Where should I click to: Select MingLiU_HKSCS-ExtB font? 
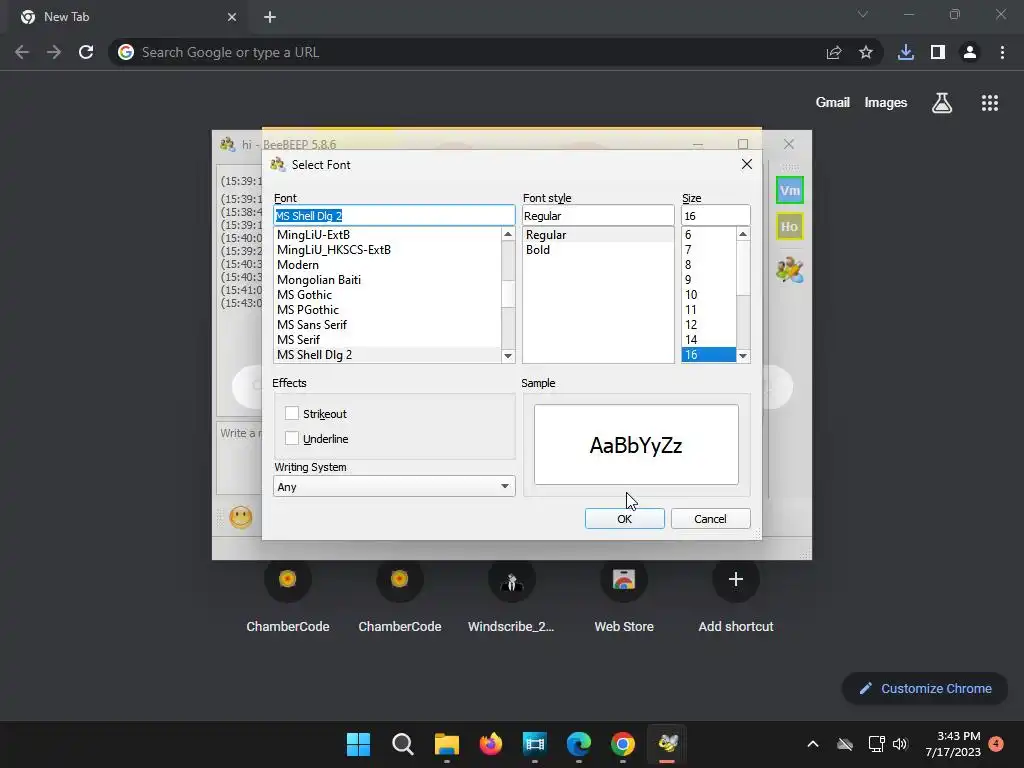(x=388, y=249)
